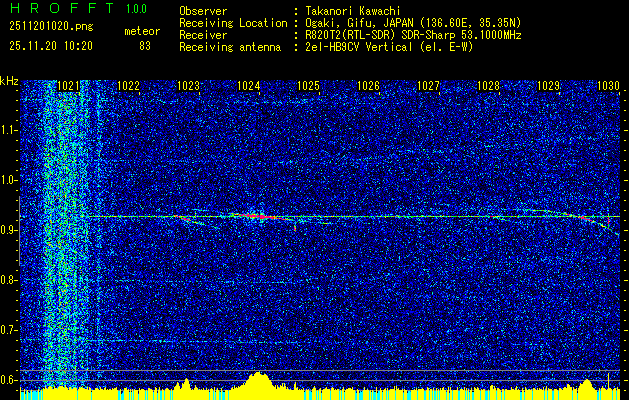Click the file name 2511201020.png
The width and height of the screenshot is (629, 400).
coord(51,27)
